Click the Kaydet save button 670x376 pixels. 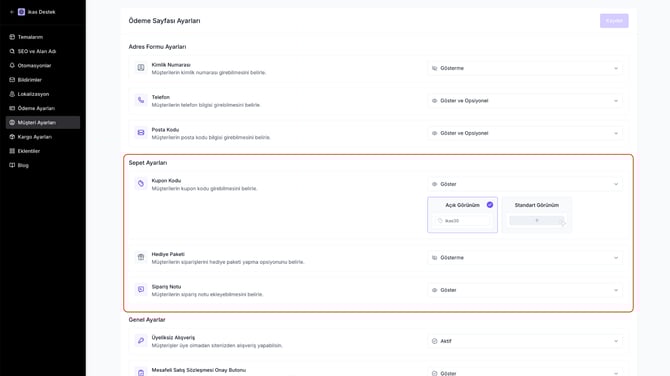pyautogui.click(x=614, y=21)
